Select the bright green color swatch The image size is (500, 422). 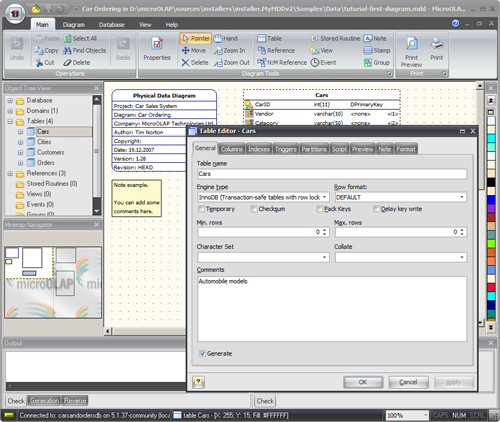point(491,244)
